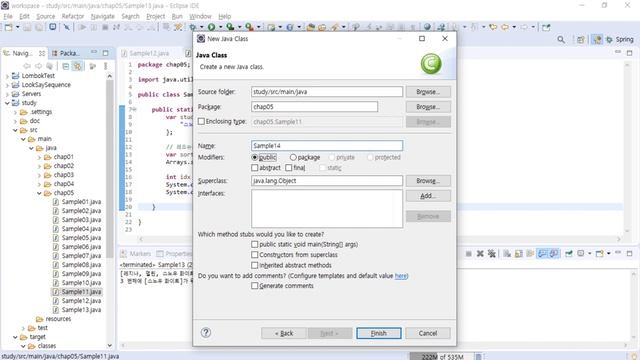Click the Finish button
This screenshot has width=640, height=360.
pos(379,333)
